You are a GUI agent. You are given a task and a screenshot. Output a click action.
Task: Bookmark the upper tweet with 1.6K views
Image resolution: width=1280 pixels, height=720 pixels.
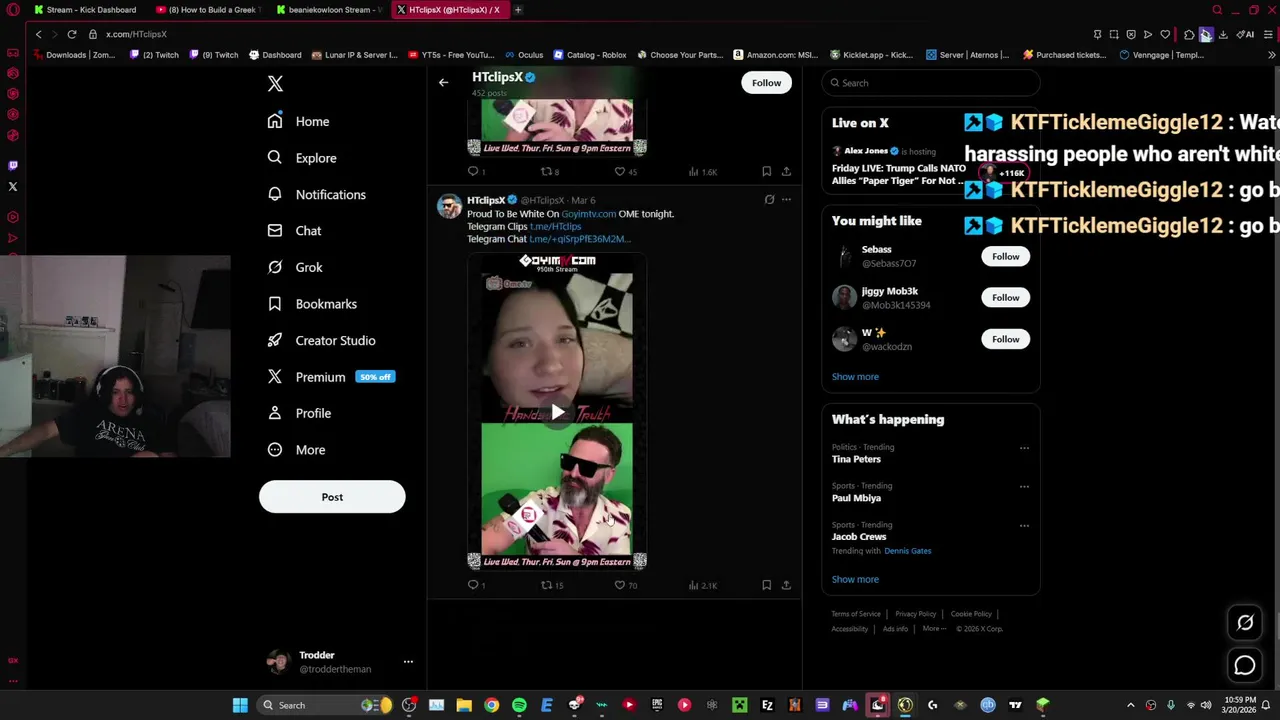coord(766,171)
